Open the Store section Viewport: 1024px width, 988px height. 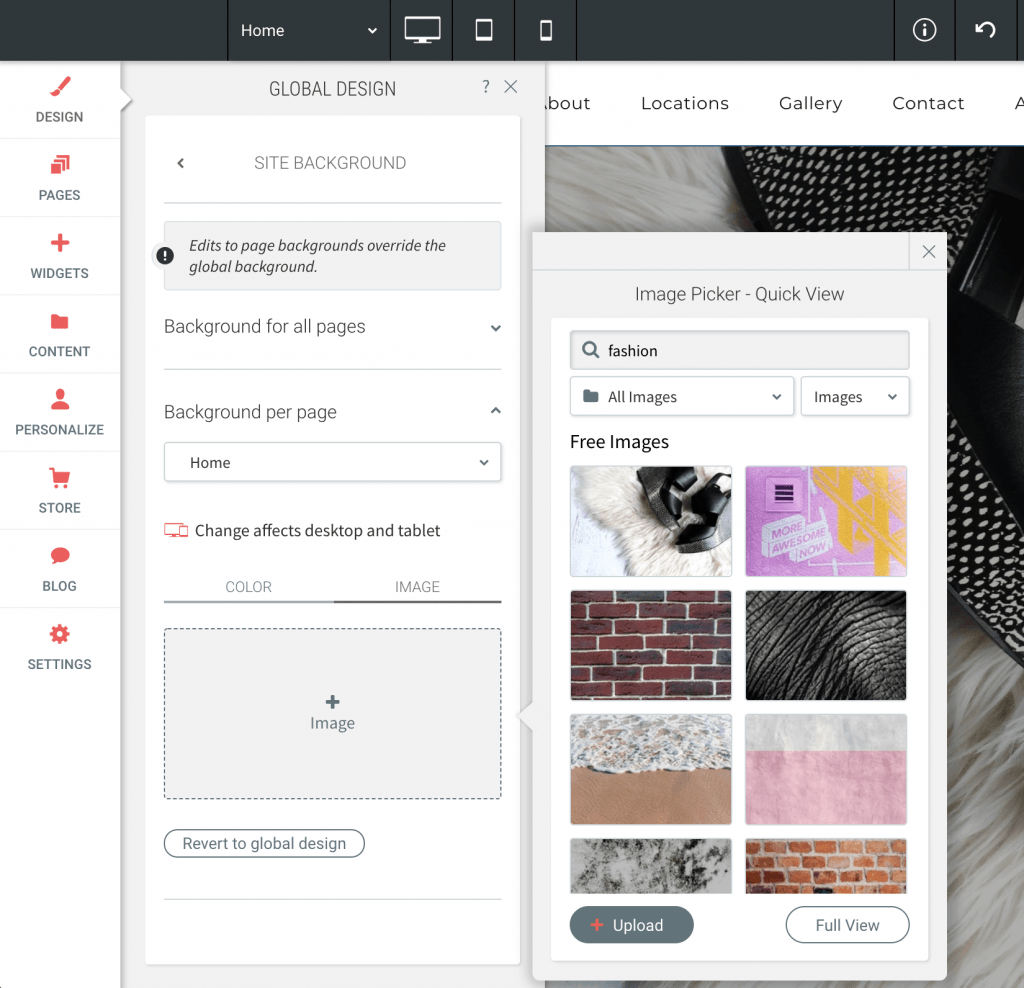point(59,491)
